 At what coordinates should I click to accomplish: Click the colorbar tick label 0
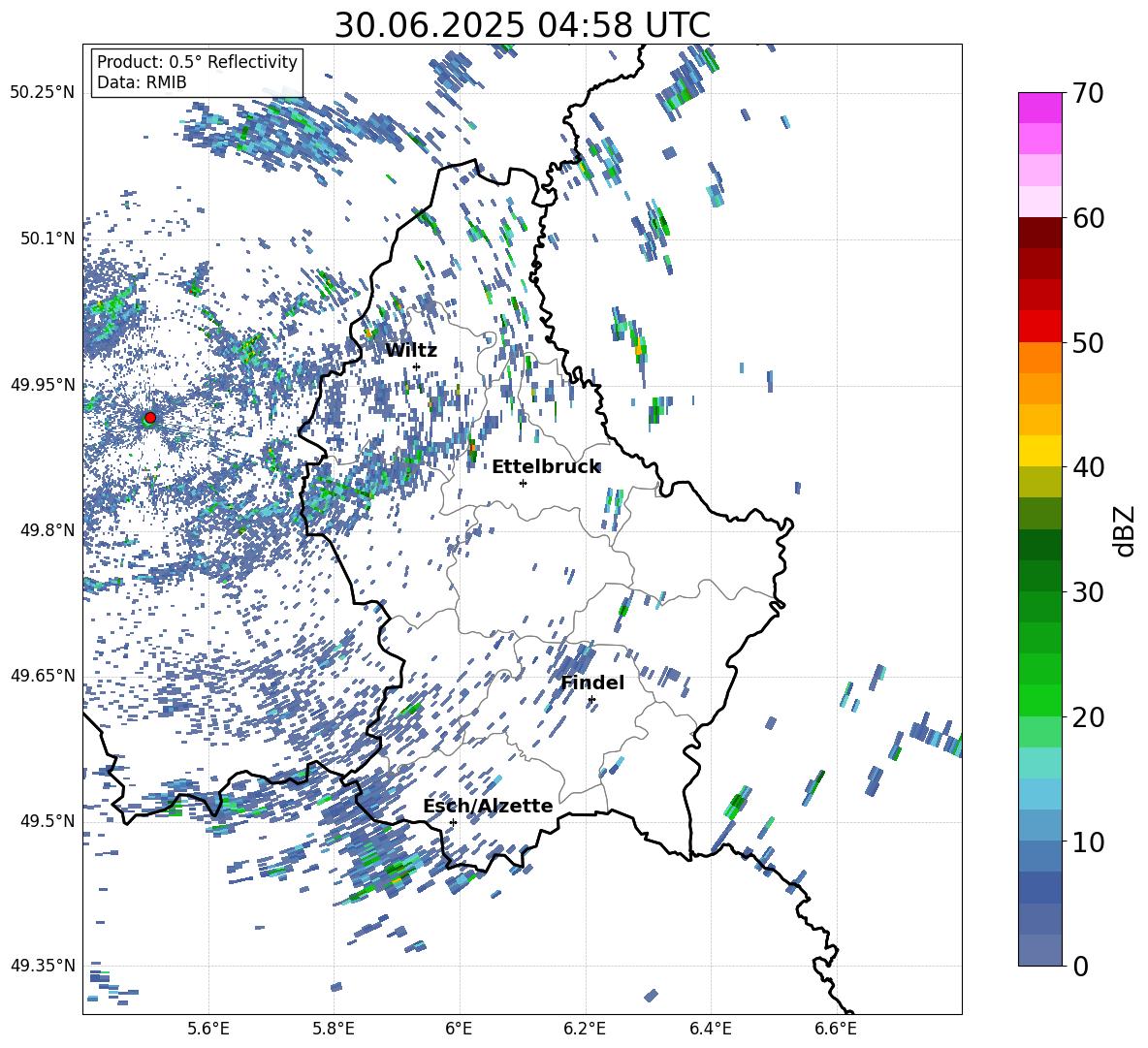[1080, 966]
